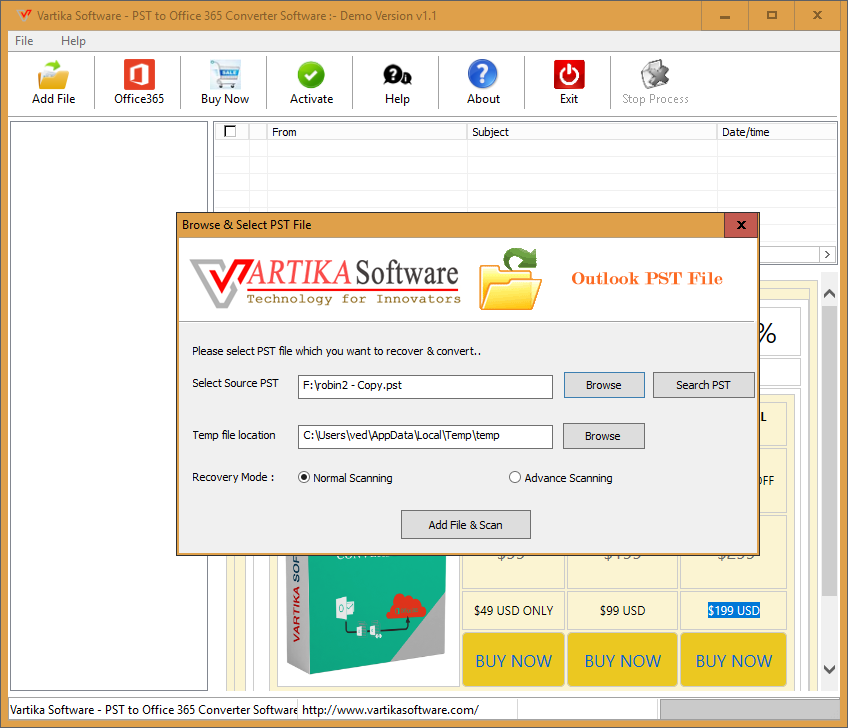The width and height of the screenshot is (848, 728).
Task: Close the Browse & Select PST File dialog
Action: tap(741, 225)
